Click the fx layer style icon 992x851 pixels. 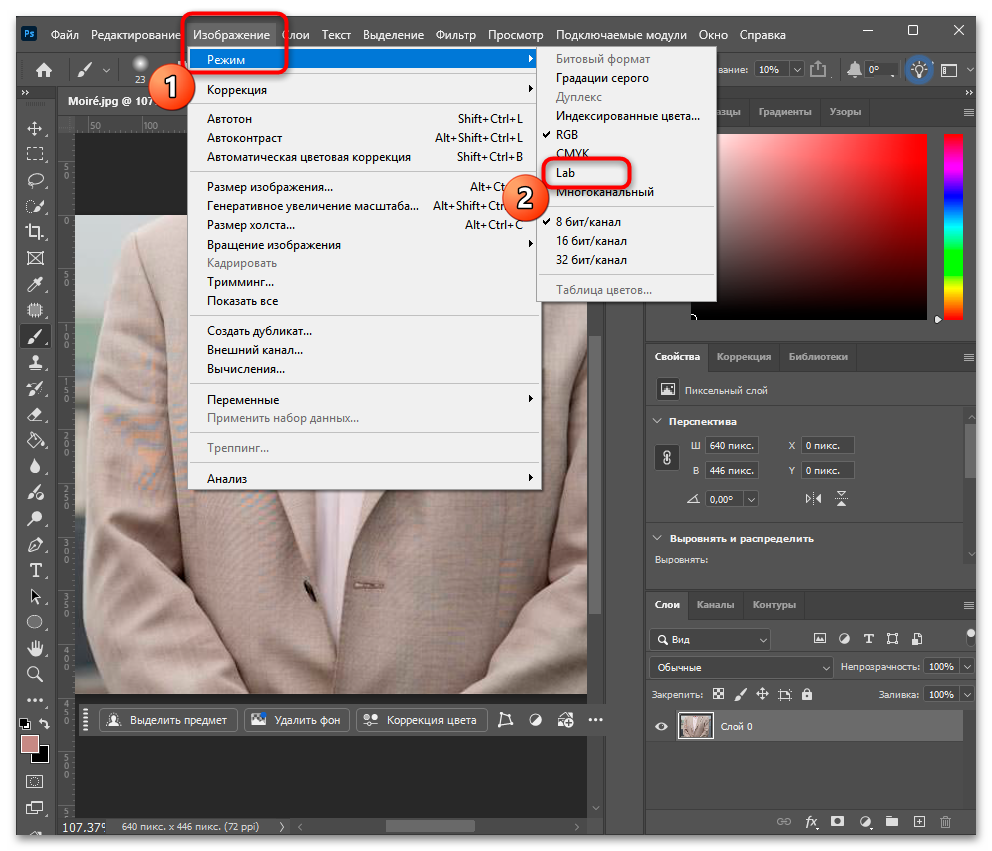coord(811,822)
